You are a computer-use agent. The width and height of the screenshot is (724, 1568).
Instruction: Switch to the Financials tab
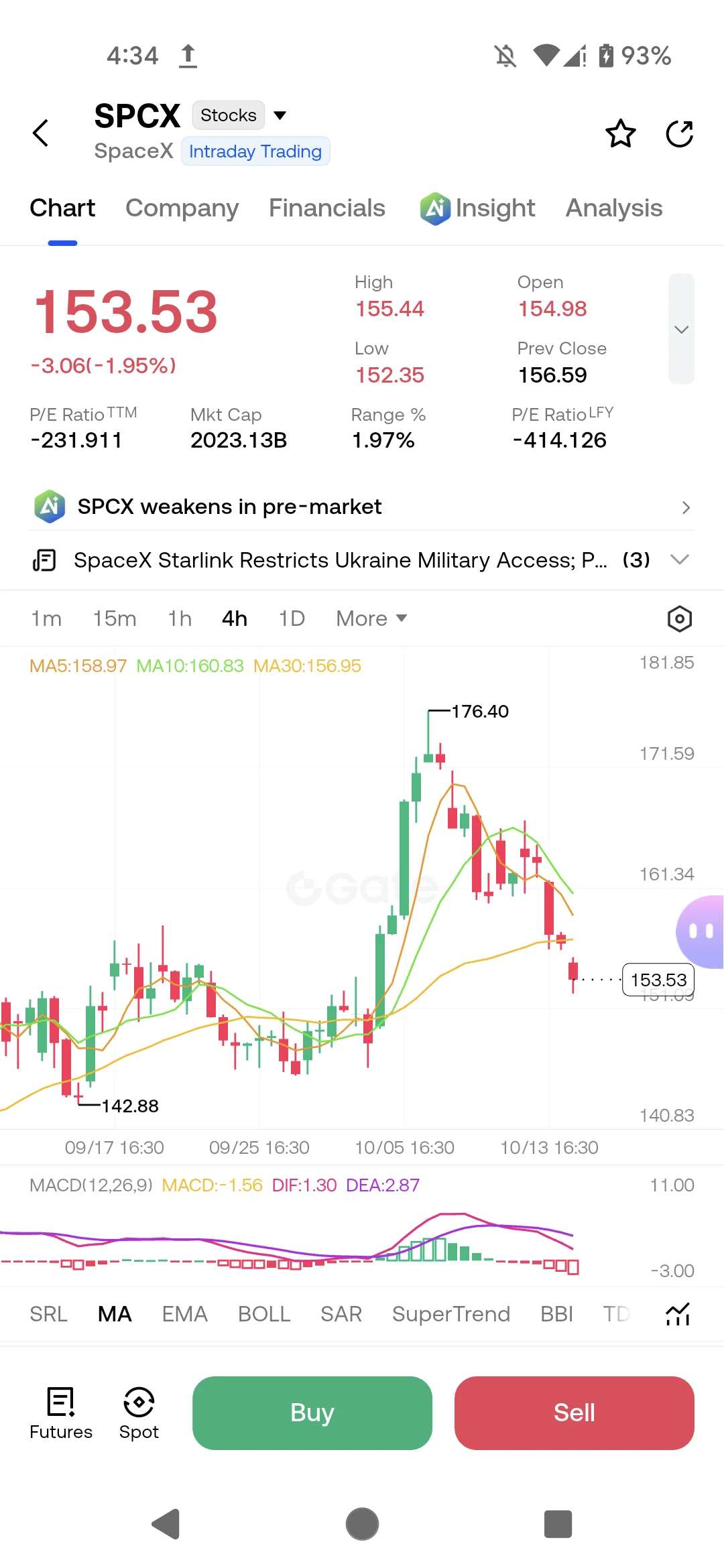coord(326,208)
